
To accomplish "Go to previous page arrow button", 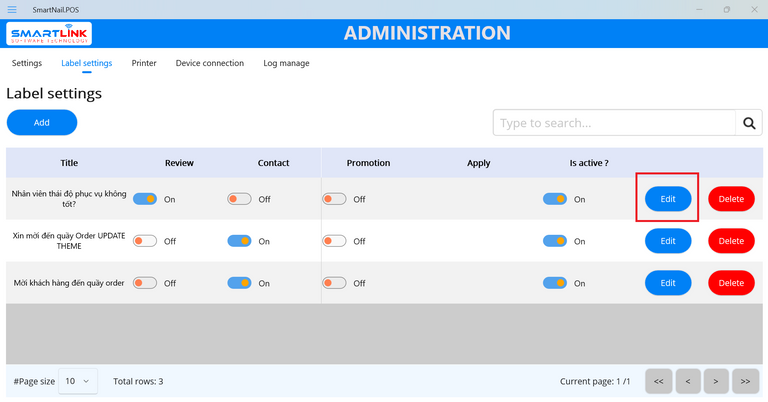I will click(x=687, y=381).
